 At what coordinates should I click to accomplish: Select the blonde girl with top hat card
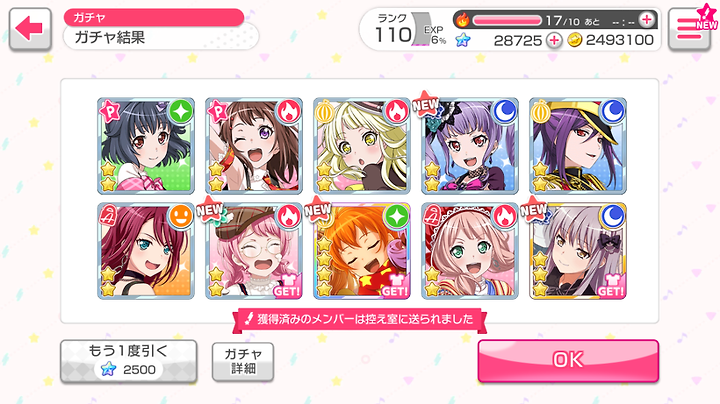tap(362, 146)
